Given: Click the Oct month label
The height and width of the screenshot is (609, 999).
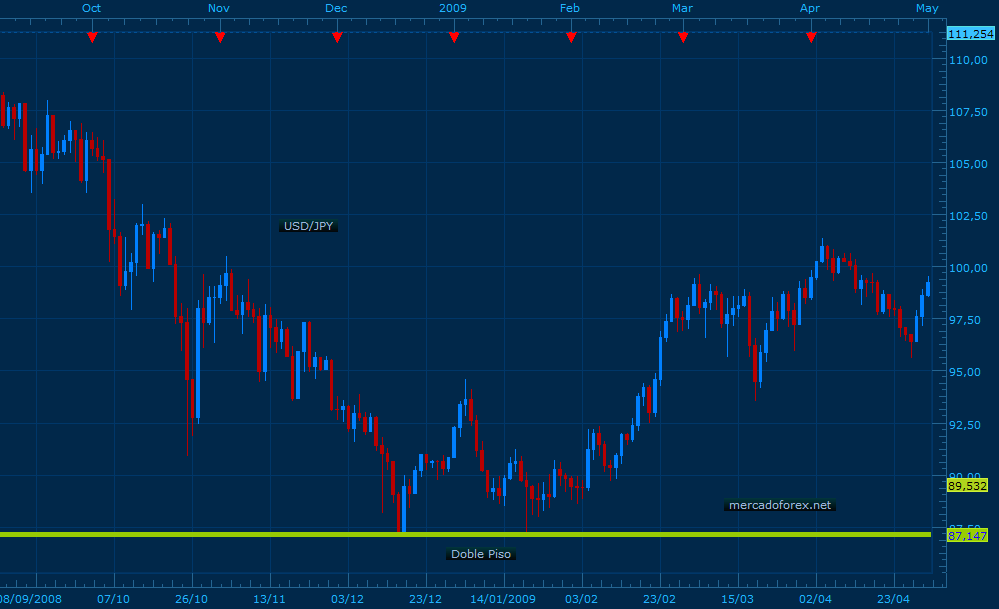Looking at the screenshot, I should tap(91, 8).
